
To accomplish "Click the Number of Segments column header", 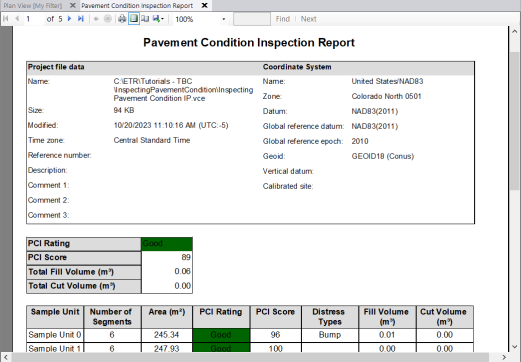I will click(112, 317).
